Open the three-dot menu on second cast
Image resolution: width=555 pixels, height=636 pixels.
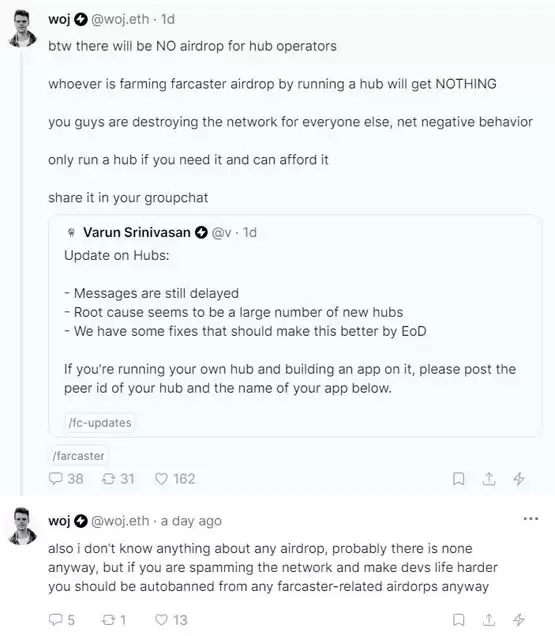pos(531,519)
